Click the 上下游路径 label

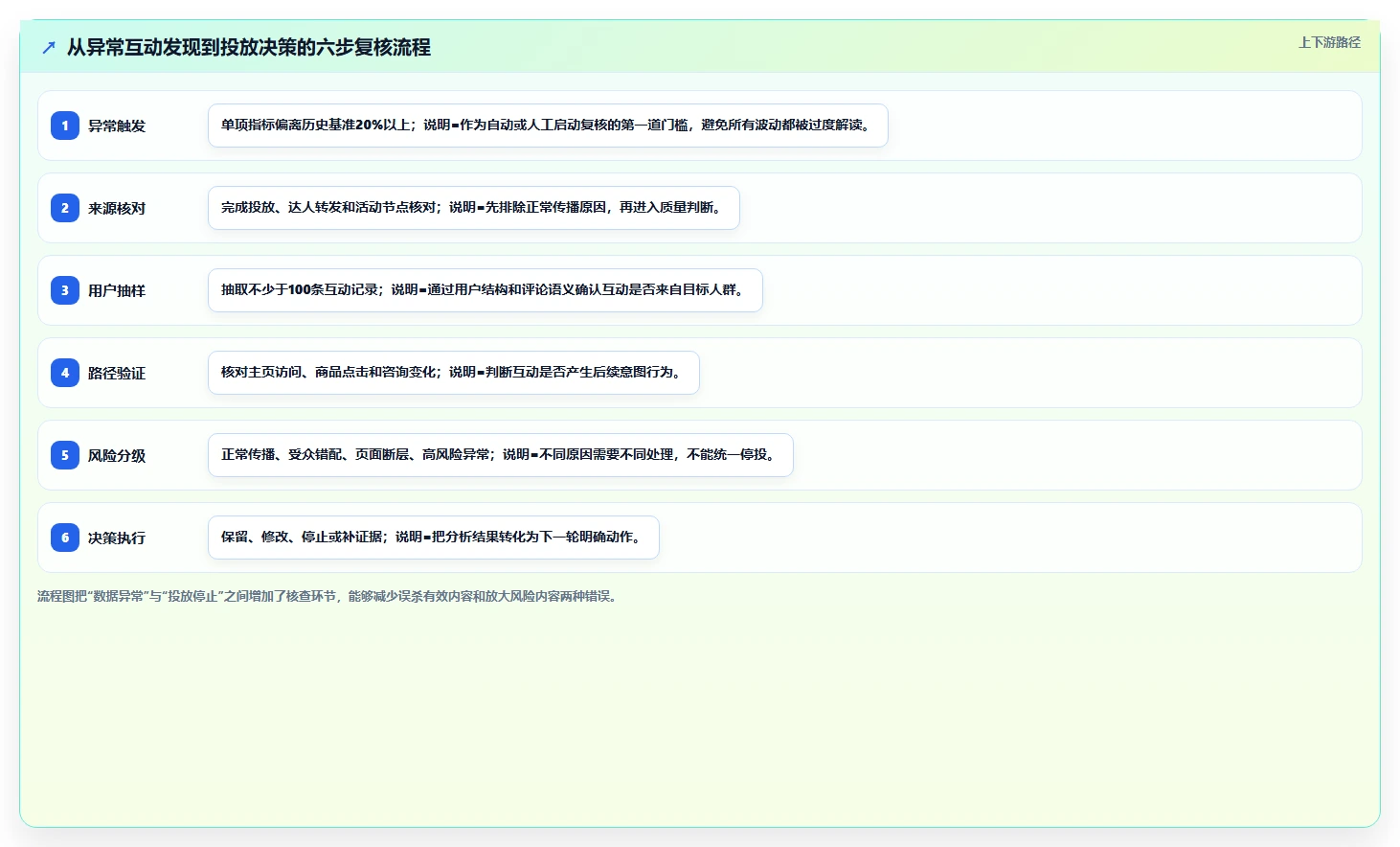[x=1329, y=42]
